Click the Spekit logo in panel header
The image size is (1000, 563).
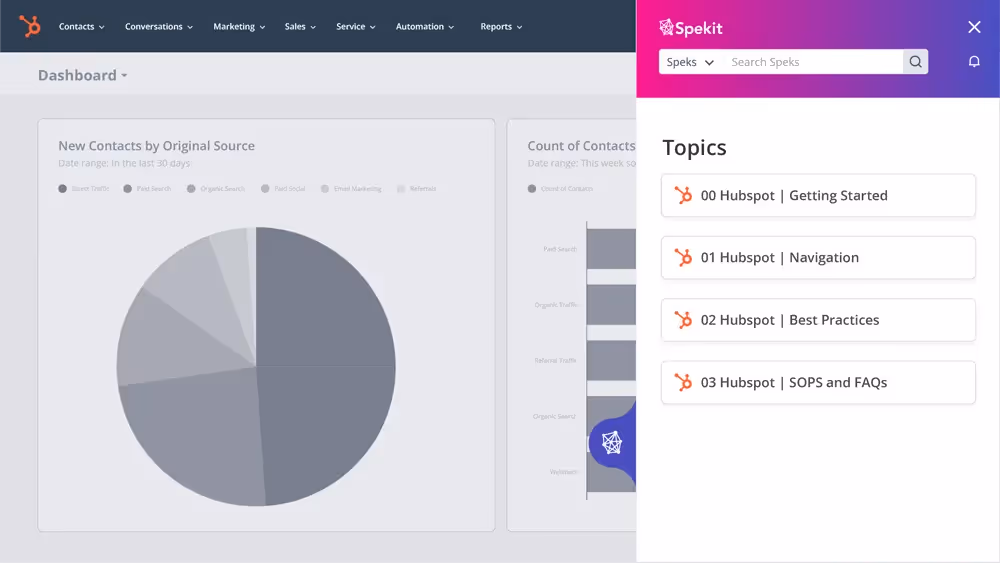691,27
